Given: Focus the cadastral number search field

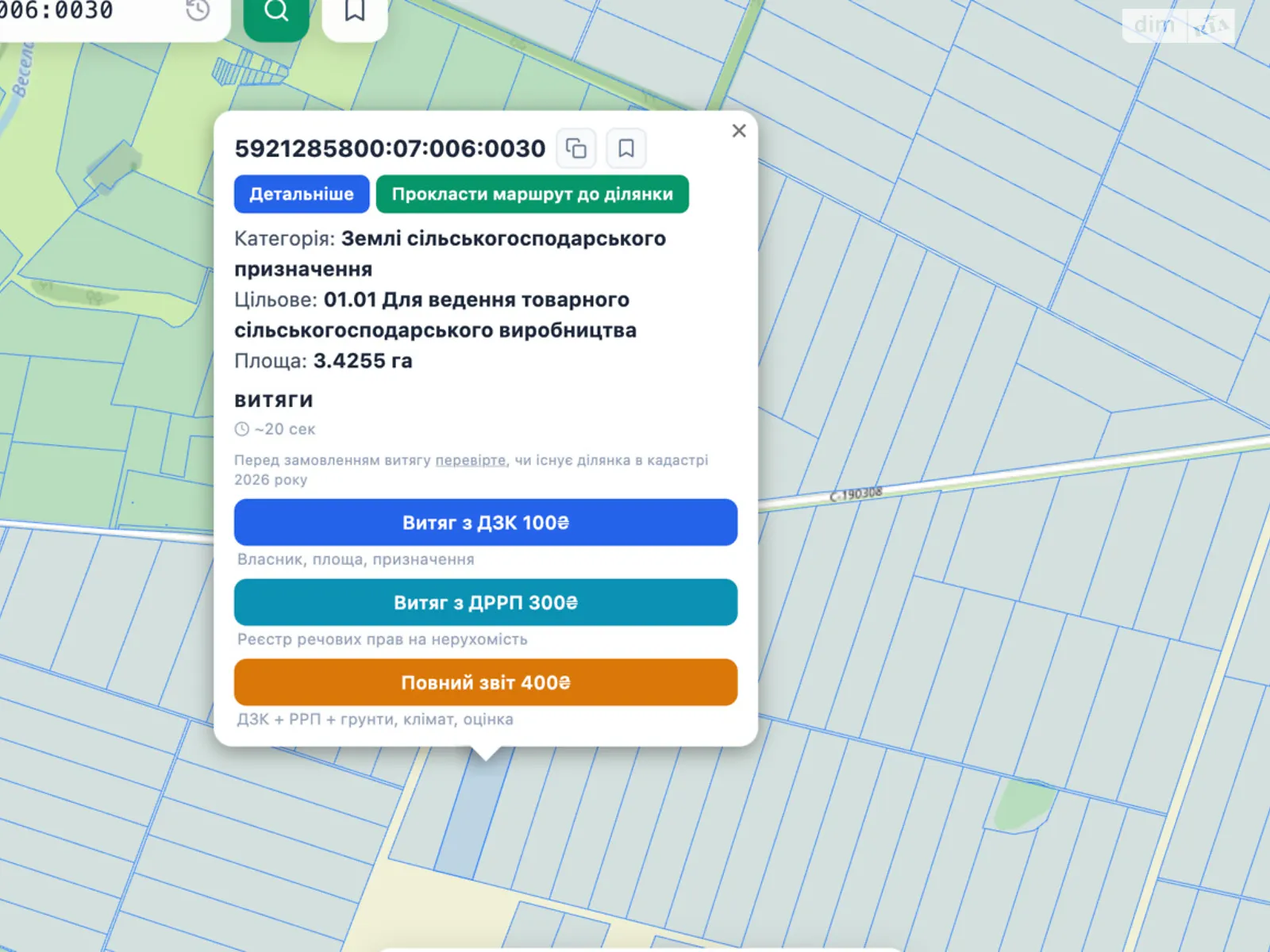Looking at the screenshot, I should (x=79, y=12).
